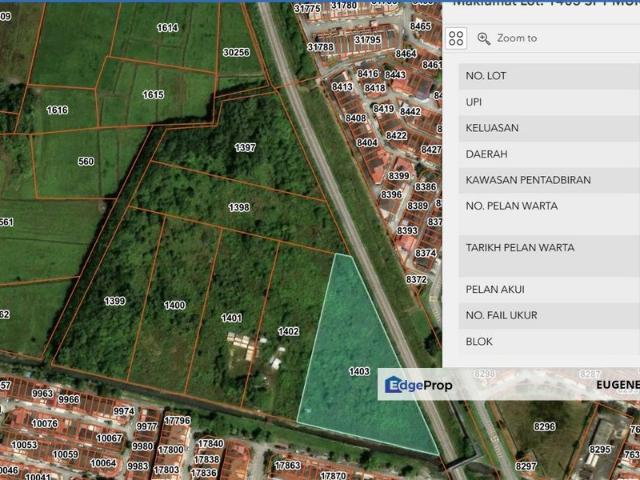Click lot 8408 label on map
The image size is (640, 480).
point(356,118)
